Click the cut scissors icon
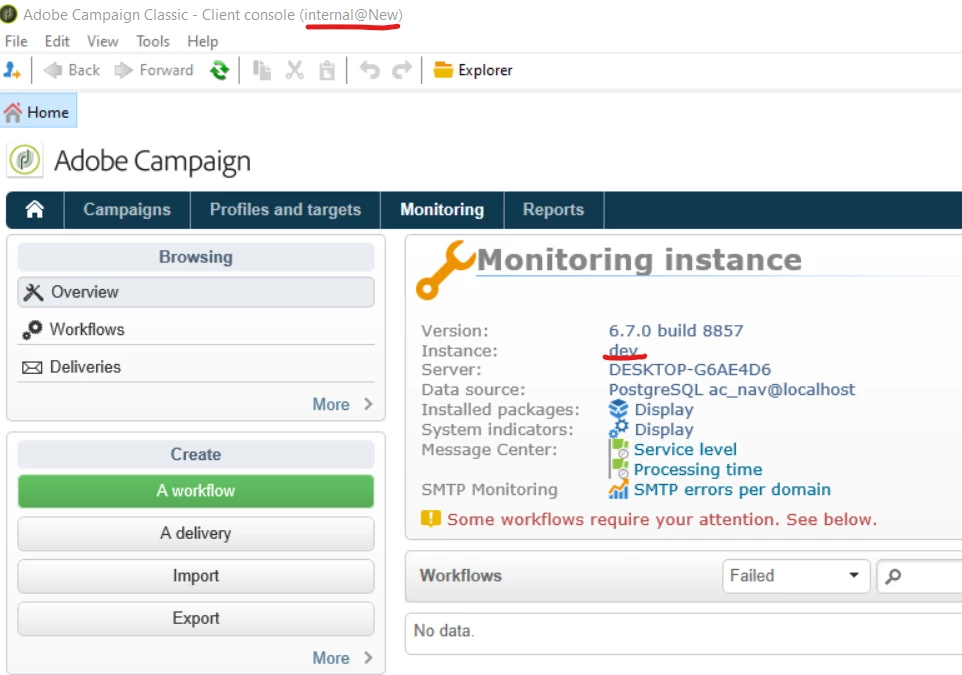The height and width of the screenshot is (675, 962). pos(294,70)
